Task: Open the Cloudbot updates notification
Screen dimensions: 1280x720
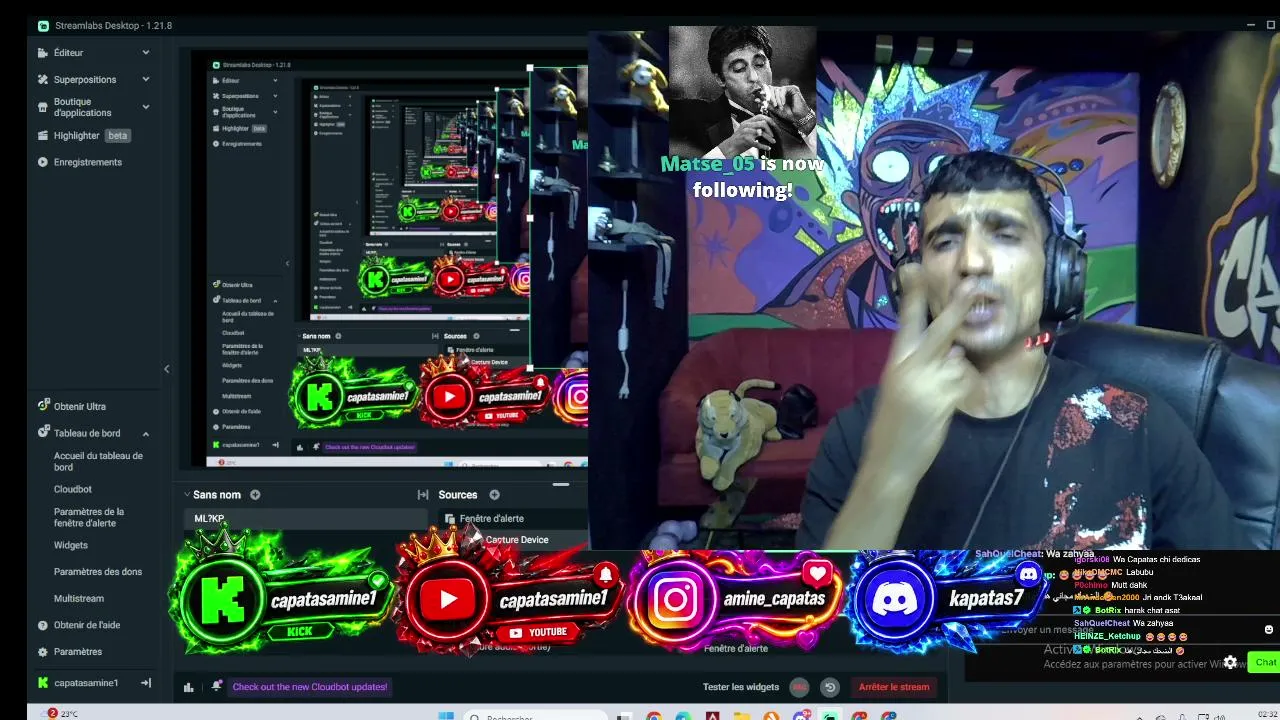Action: coord(310,687)
